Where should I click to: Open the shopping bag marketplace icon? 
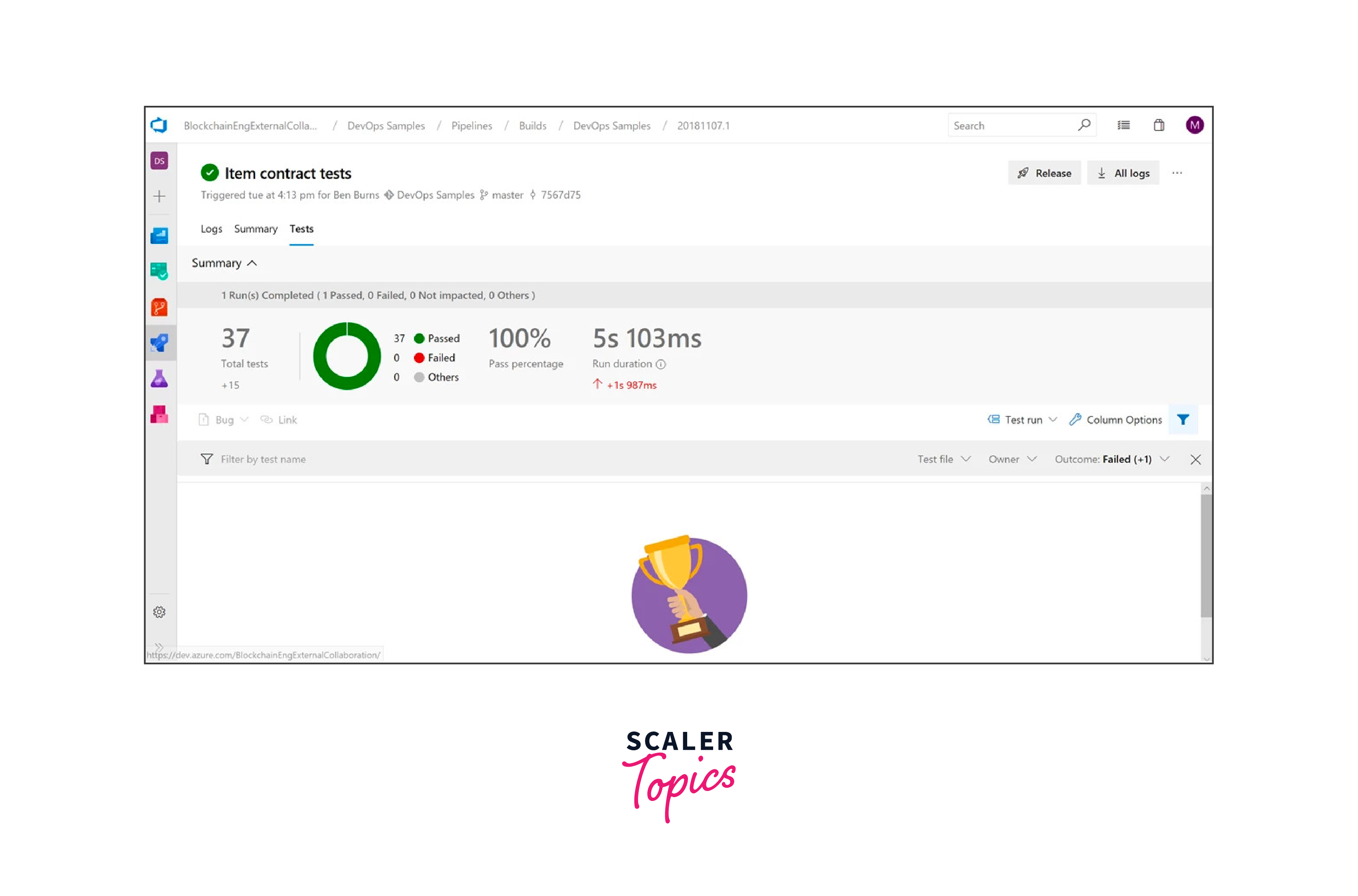1159,125
